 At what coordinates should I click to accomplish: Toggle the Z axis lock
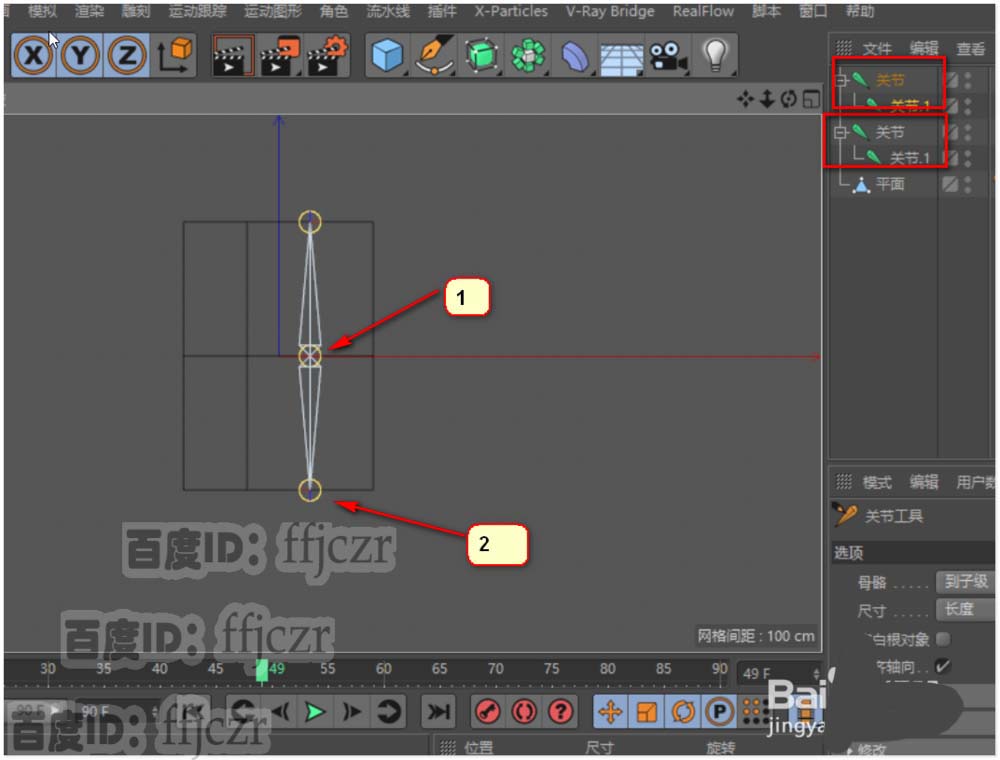point(127,56)
